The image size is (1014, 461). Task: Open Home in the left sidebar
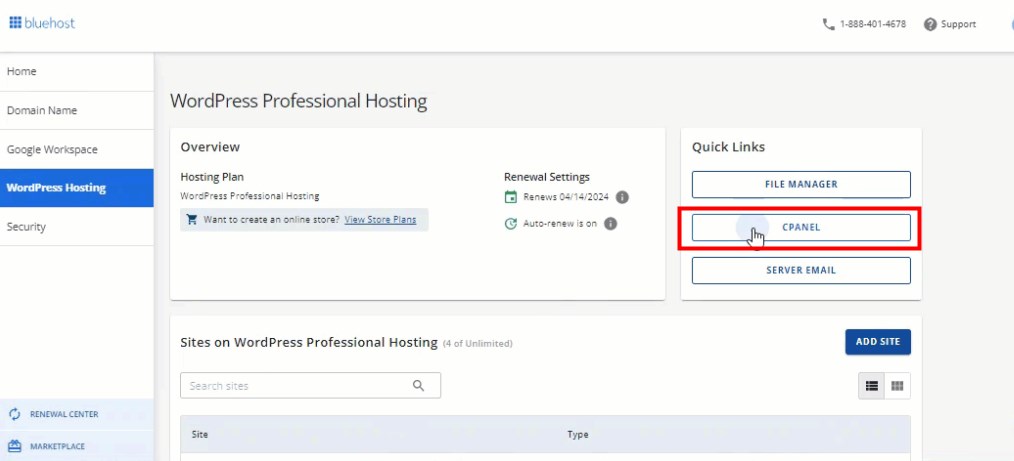[22, 72]
